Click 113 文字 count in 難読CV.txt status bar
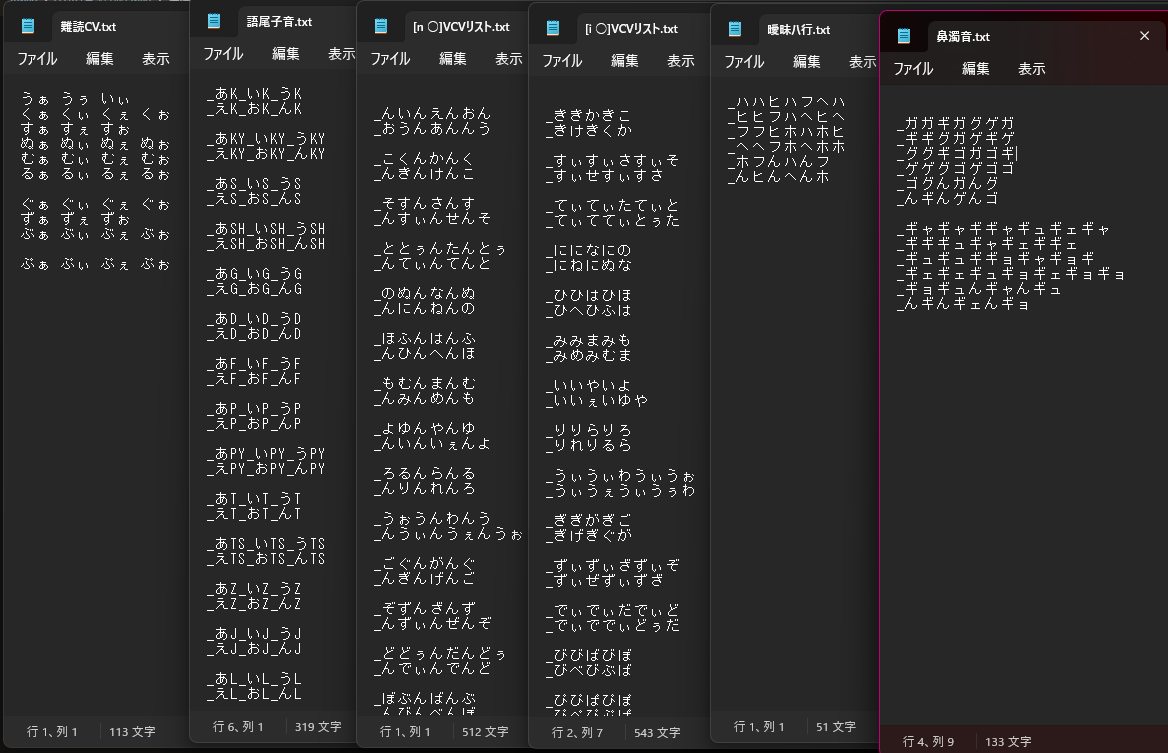Viewport: 1168px width, 753px height. coord(132,732)
